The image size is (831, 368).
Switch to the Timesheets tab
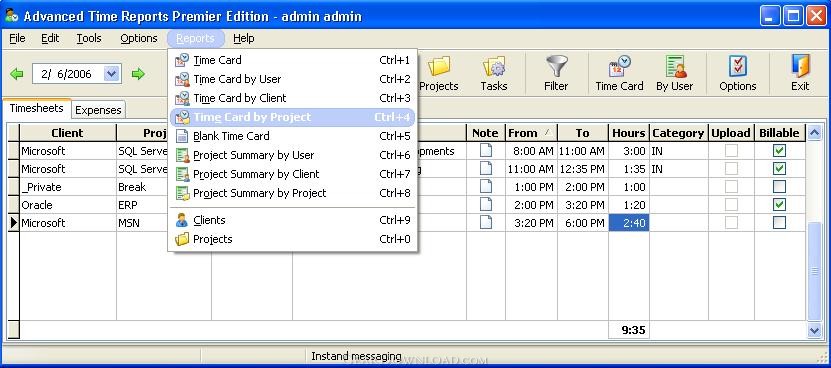click(x=37, y=108)
